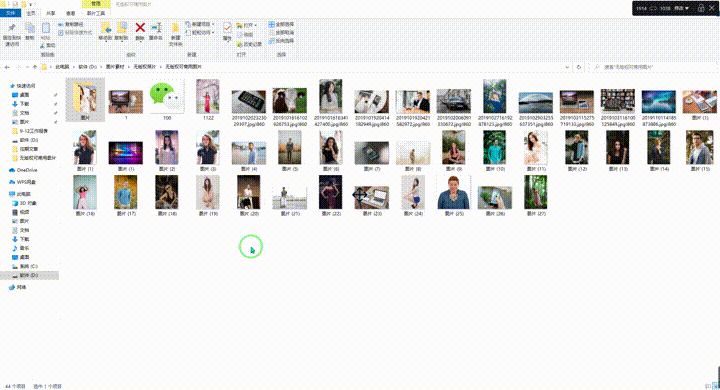The width and height of the screenshot is (720, 390).
Task: Click the Up one level arrow
Action: [x=35, y=67]
